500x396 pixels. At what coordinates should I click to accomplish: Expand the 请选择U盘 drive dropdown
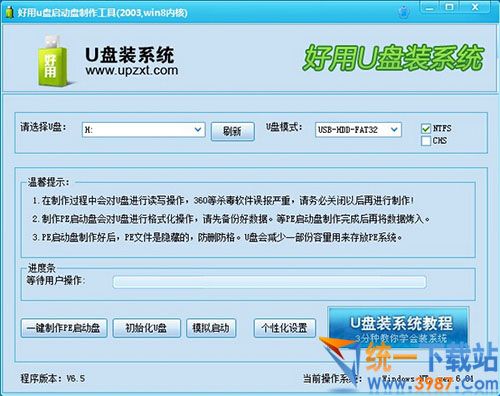click(144, 130)
